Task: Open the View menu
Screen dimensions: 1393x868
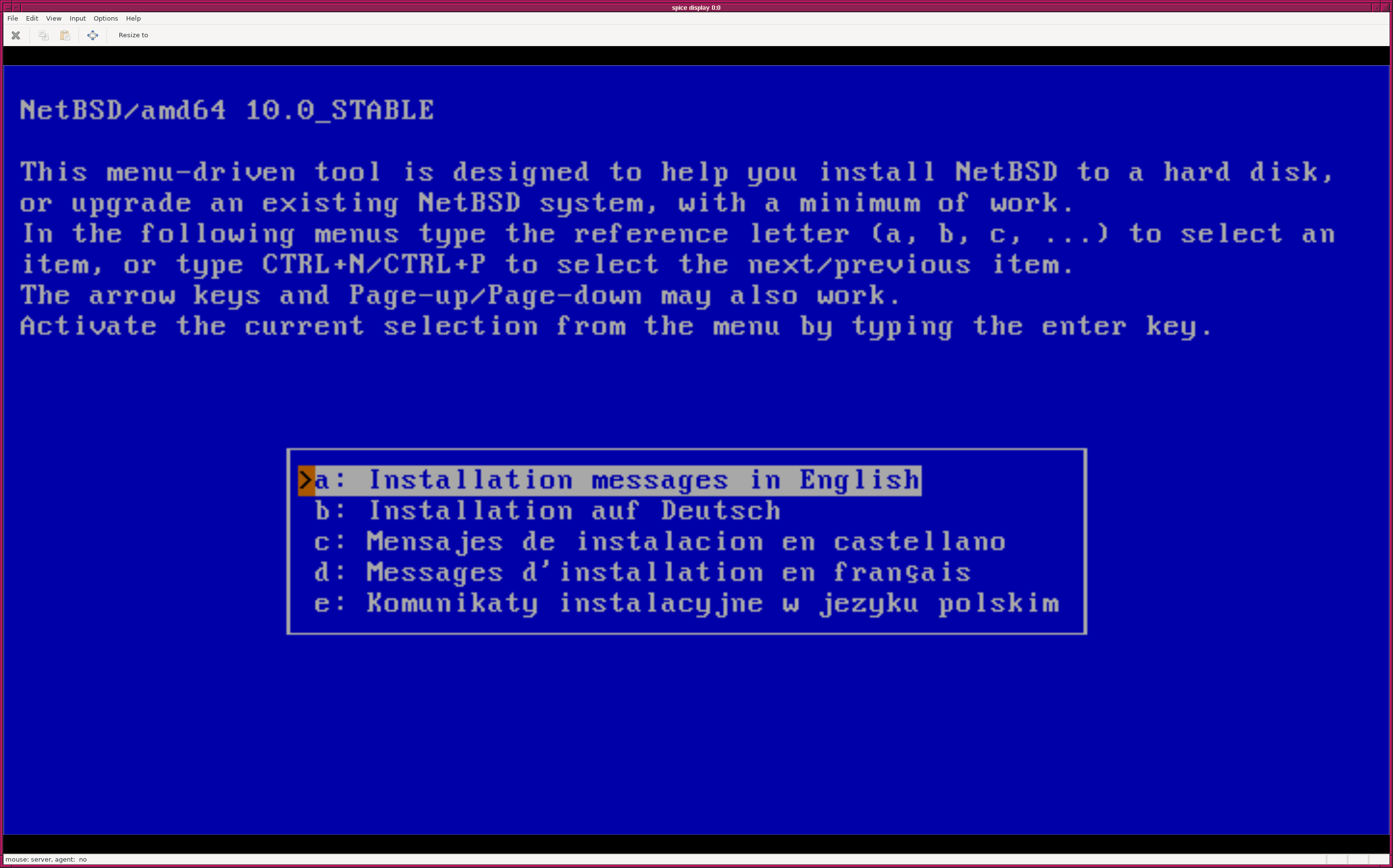Action: point(53,18)
